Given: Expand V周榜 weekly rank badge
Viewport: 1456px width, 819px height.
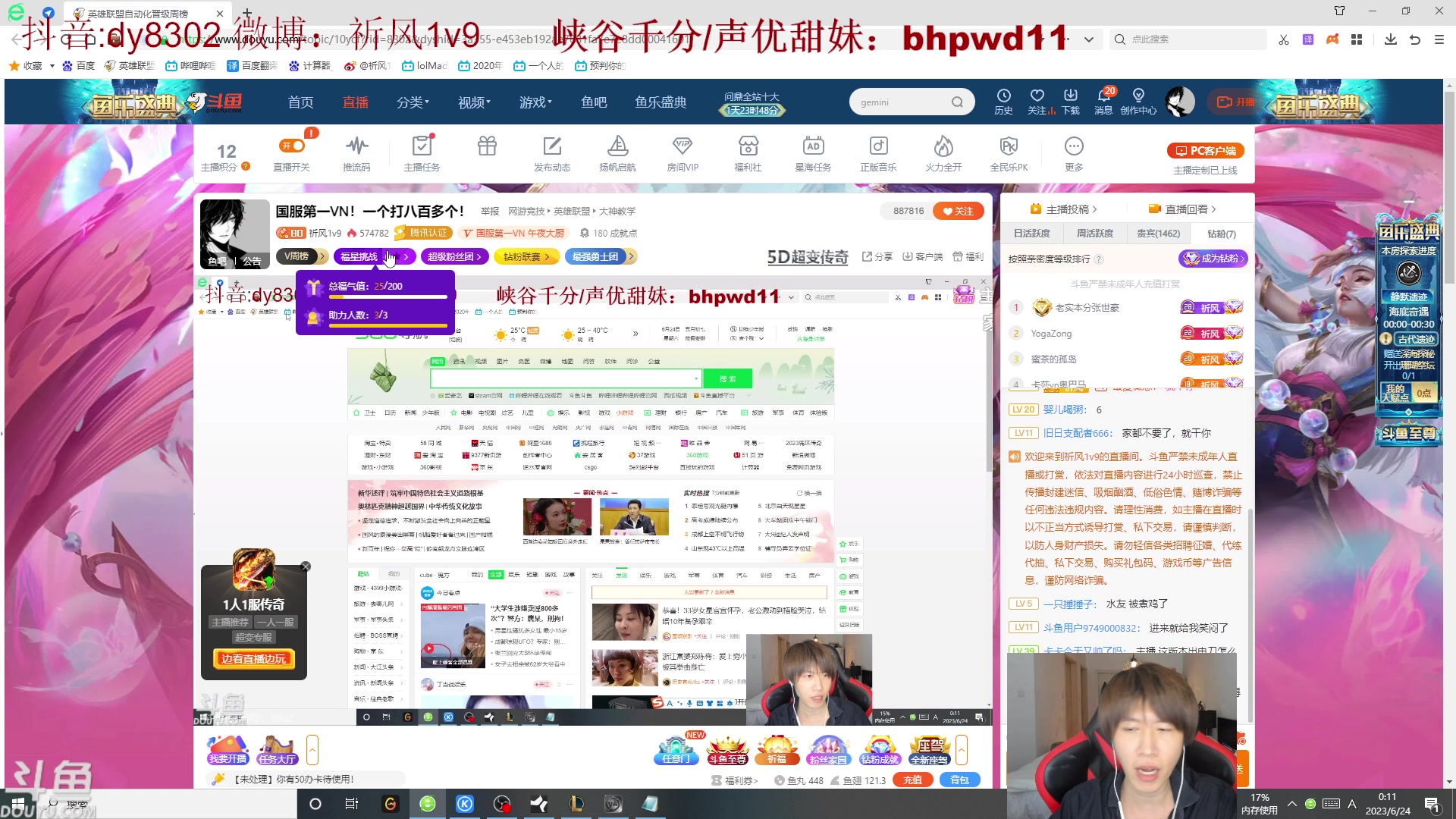Looking at the screenshot, I should click(x=301, y=256).
